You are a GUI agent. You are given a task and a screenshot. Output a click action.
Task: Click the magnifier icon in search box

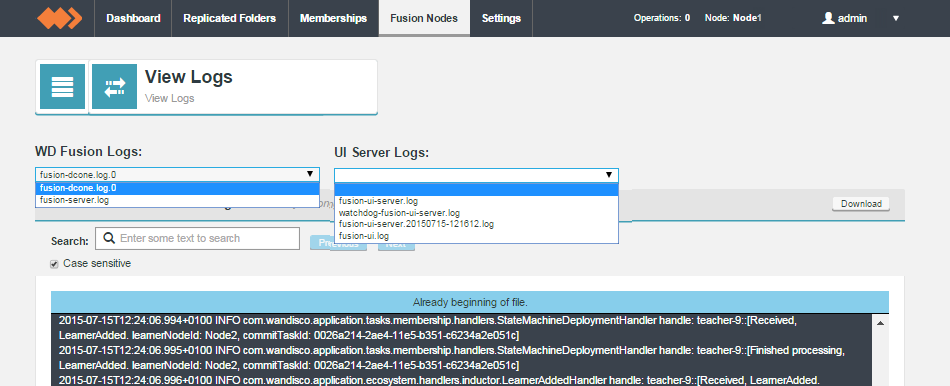click(110, 238)
